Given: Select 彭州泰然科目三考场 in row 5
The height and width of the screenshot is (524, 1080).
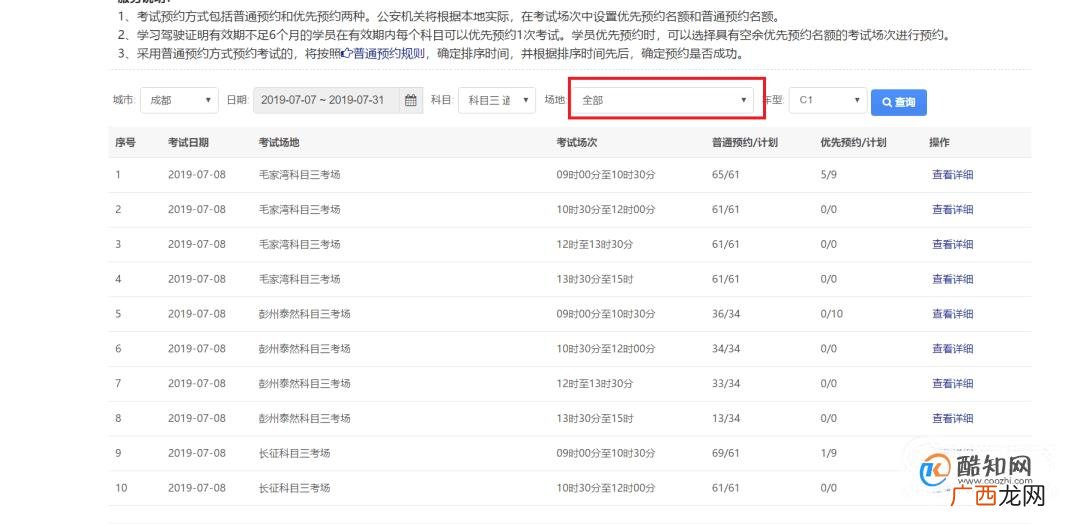Looking at the screenshot, I should click(304, 314).
